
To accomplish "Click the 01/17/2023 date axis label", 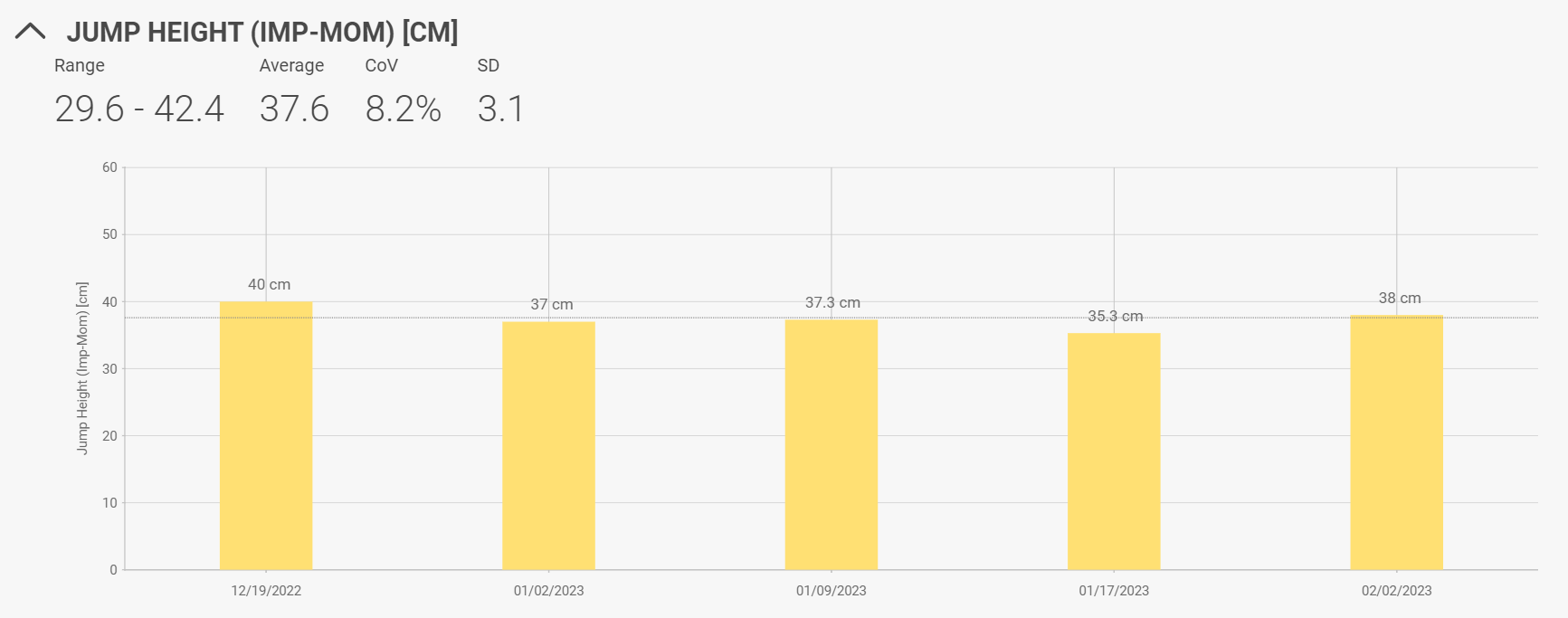I will pos(1114,591).
